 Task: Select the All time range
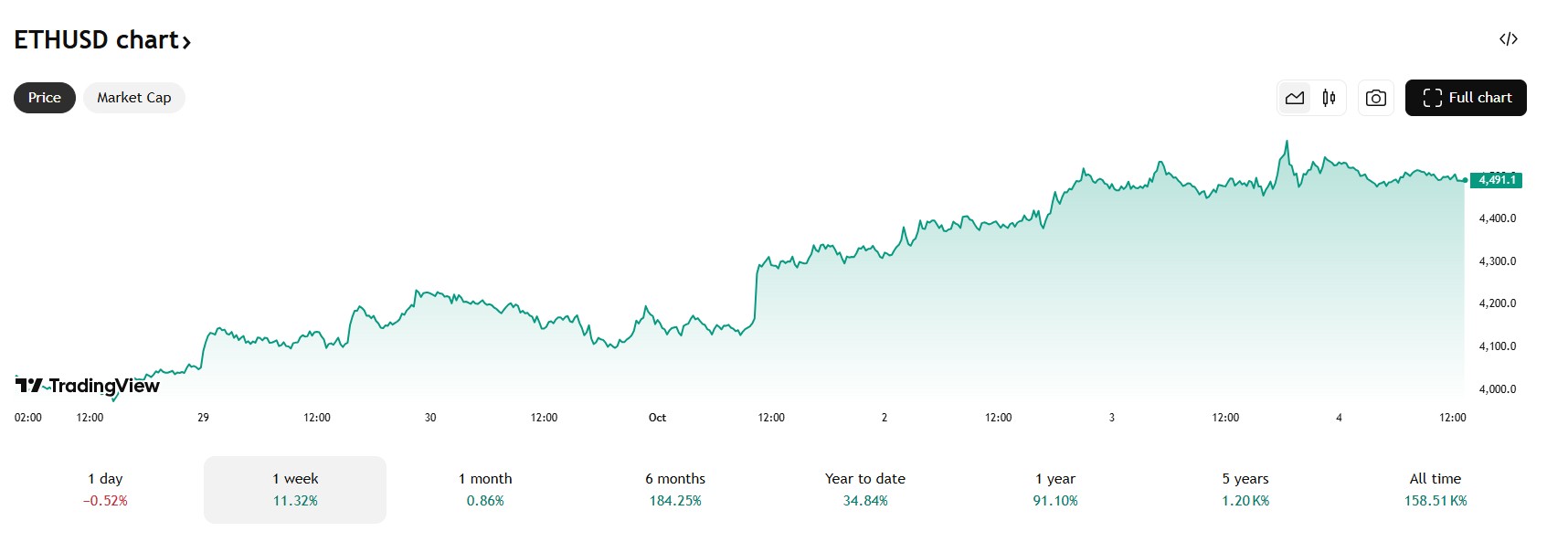(x=1436, y=489)
